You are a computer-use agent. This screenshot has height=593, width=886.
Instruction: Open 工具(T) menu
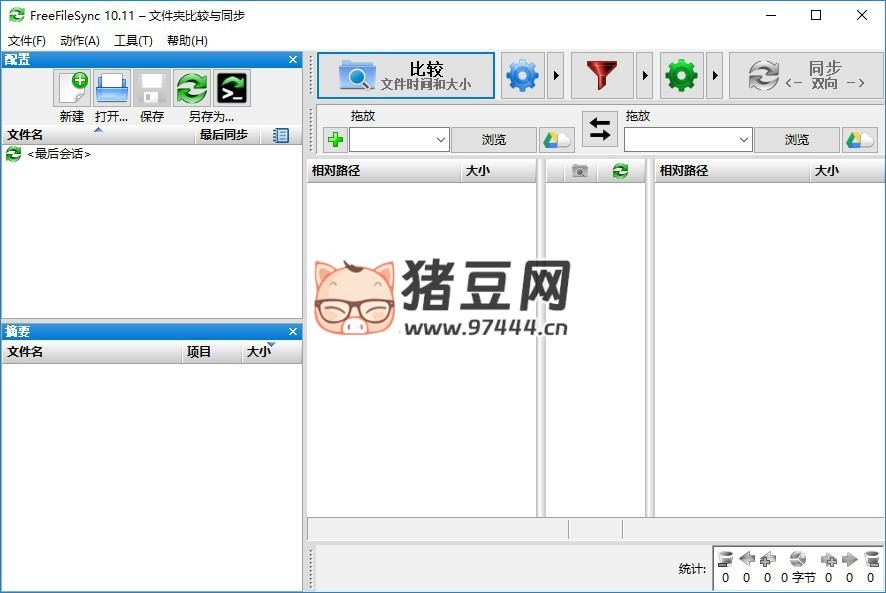coord(133,41)
